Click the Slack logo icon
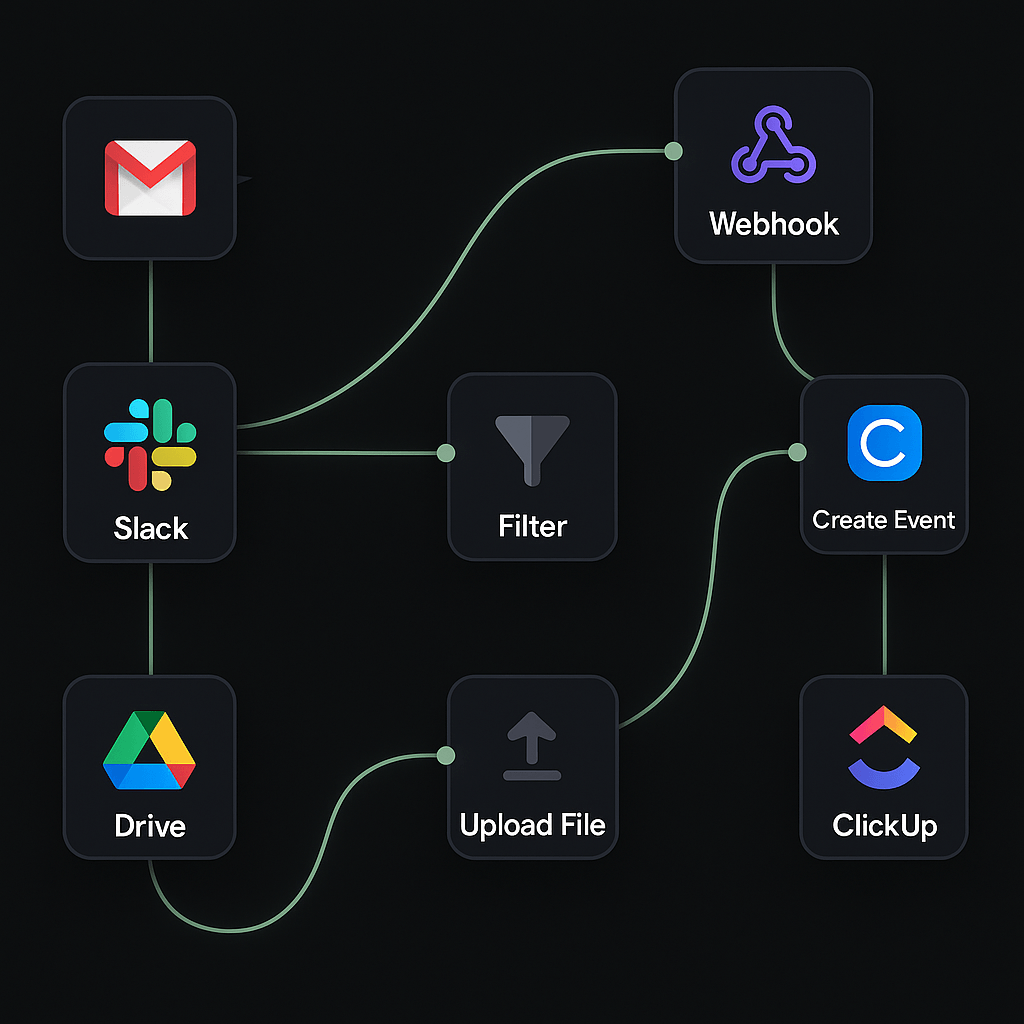This screenshot has width=1024, height=1024. tap(150, 445)
